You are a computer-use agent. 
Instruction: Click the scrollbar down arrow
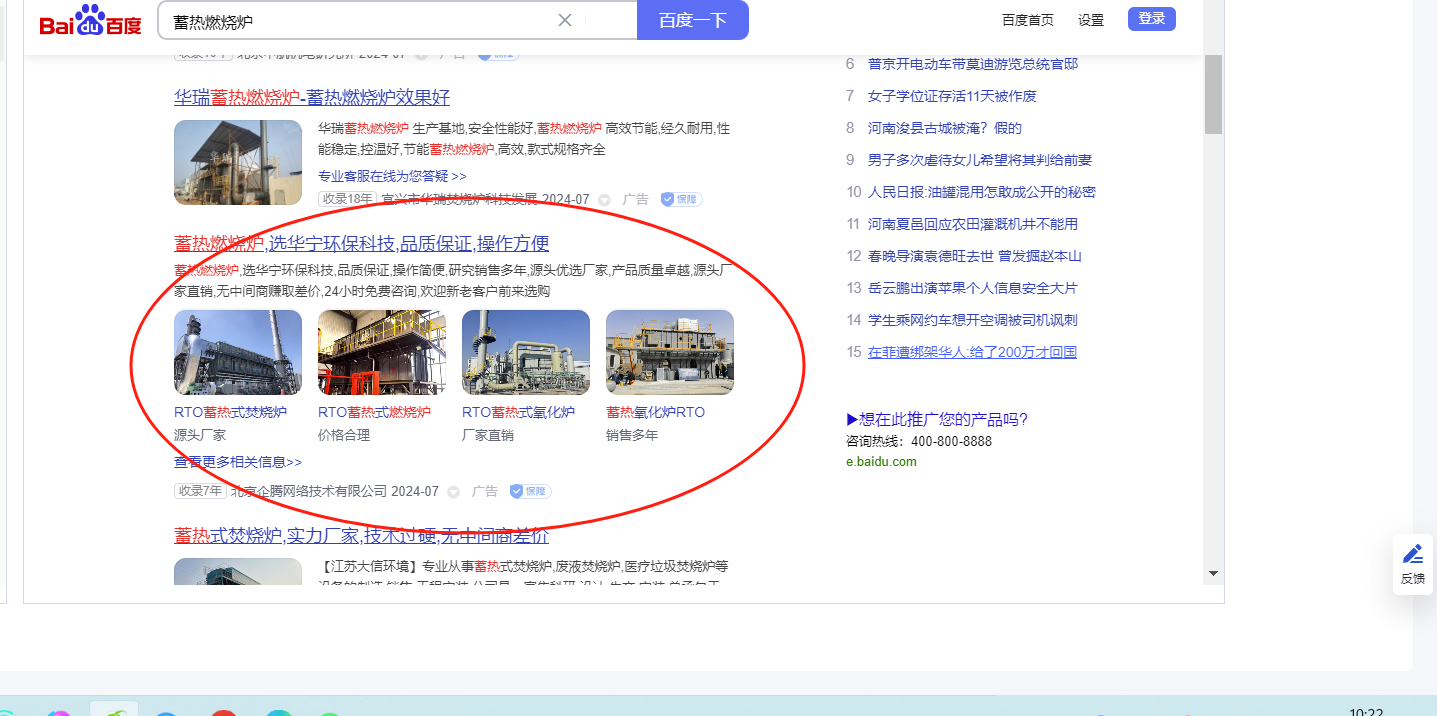pyautogui.click(x=1213, y=574)
